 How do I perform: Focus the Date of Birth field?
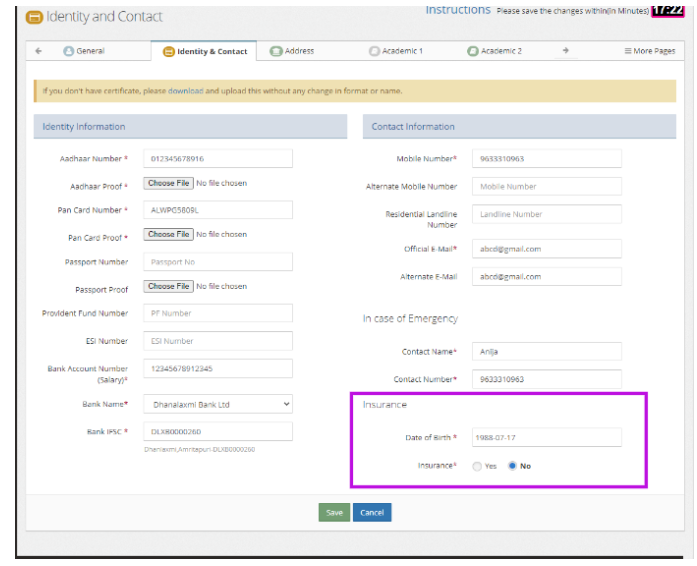(x=546, y=438)
